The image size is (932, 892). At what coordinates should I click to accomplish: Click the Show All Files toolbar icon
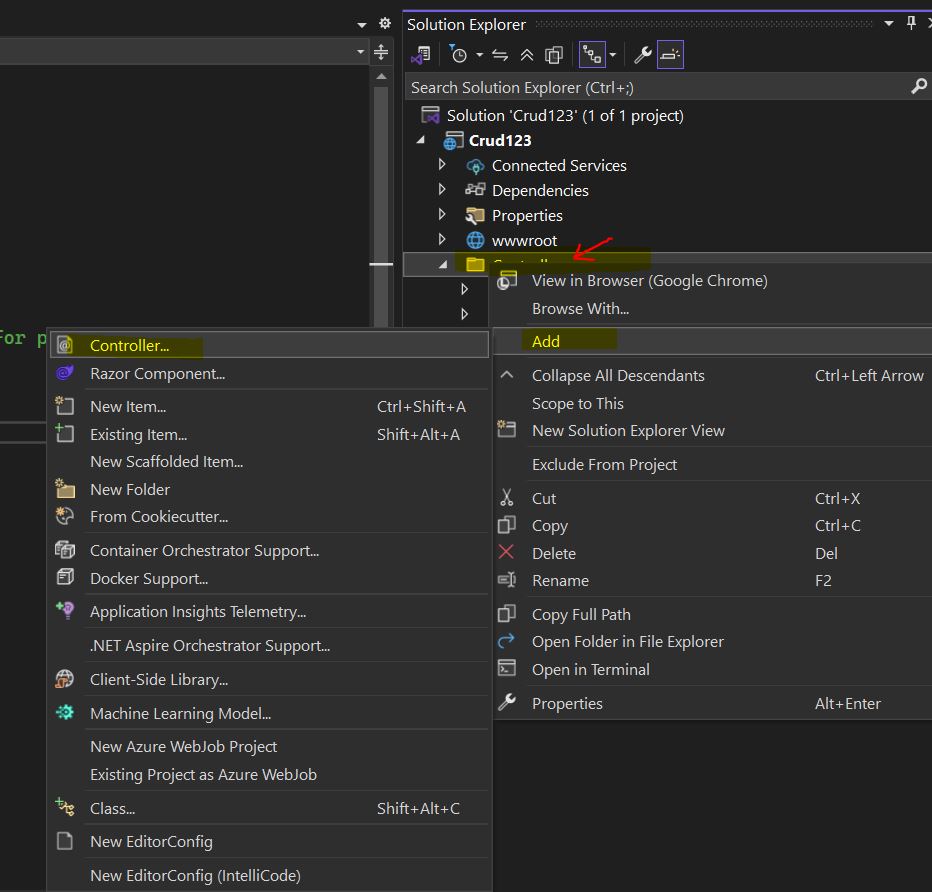click(553, 55)
